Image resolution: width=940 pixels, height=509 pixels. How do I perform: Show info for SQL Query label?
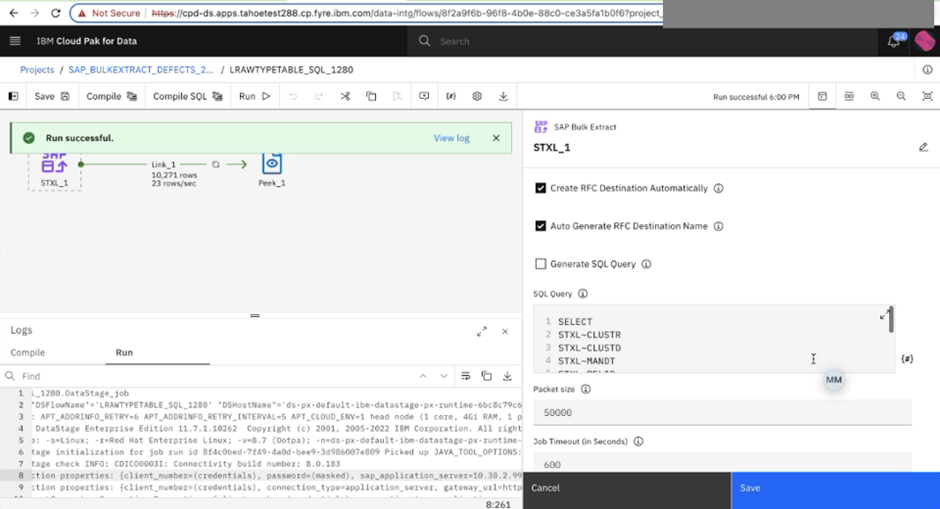583,294
